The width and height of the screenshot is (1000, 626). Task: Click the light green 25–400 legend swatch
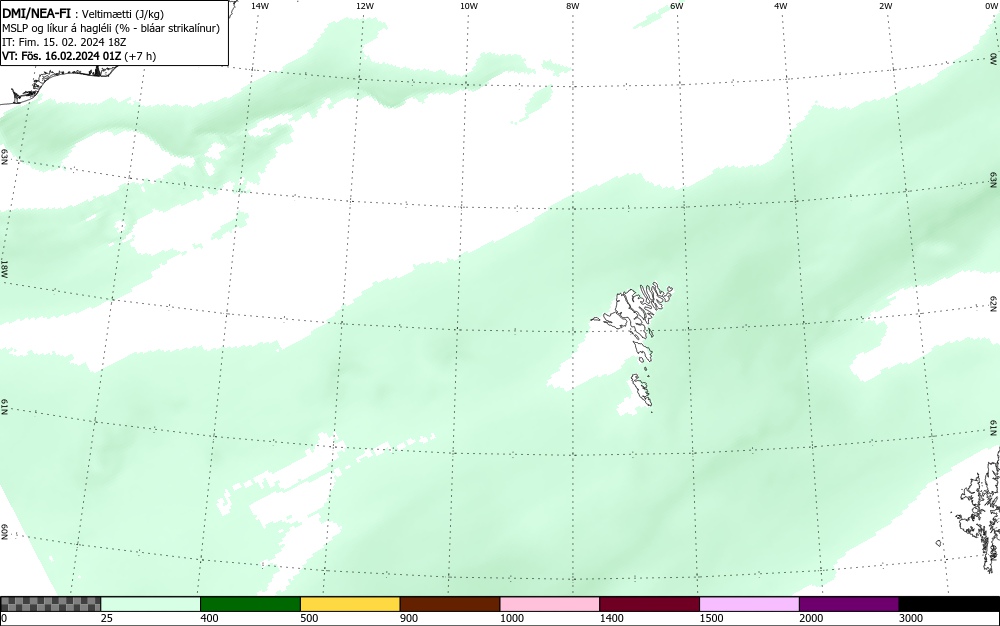[x=151, y=604]
